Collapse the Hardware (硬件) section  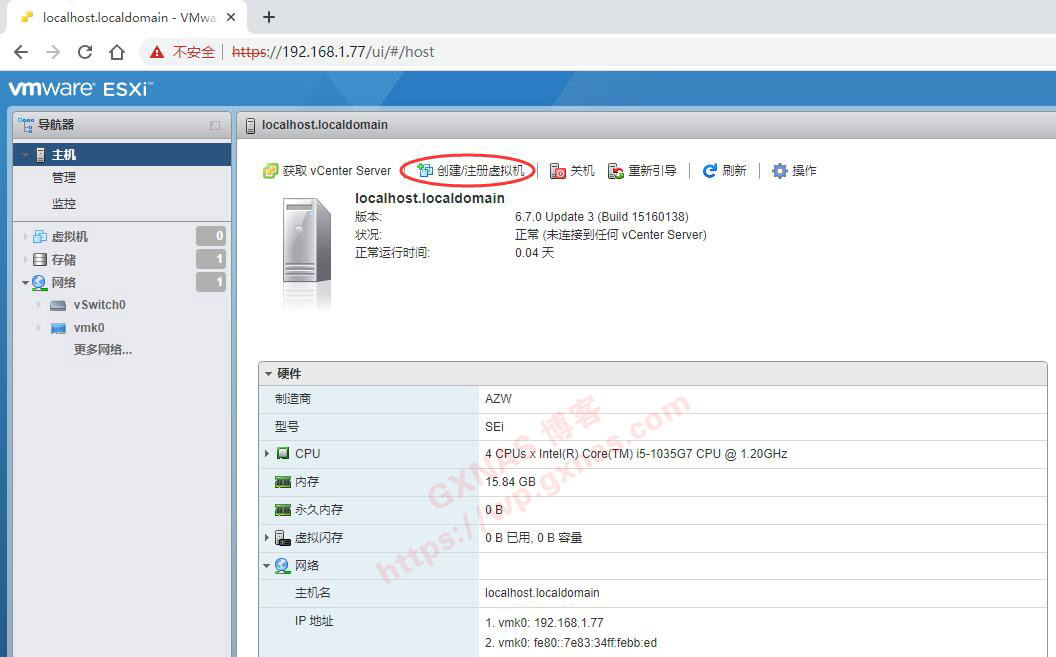pos(268,374)
